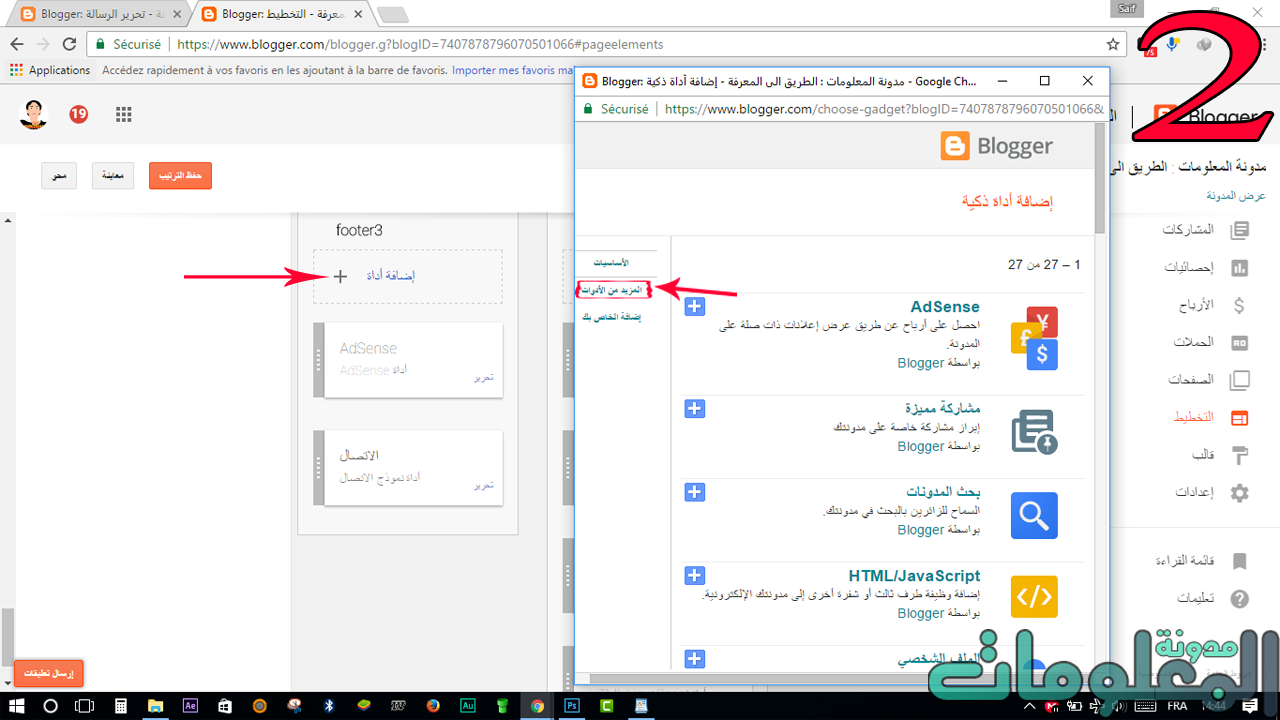Viewport: 1280px width, 720px height.
Task: Open Photoshop from the taskbar
Action: tap(572, 705)
